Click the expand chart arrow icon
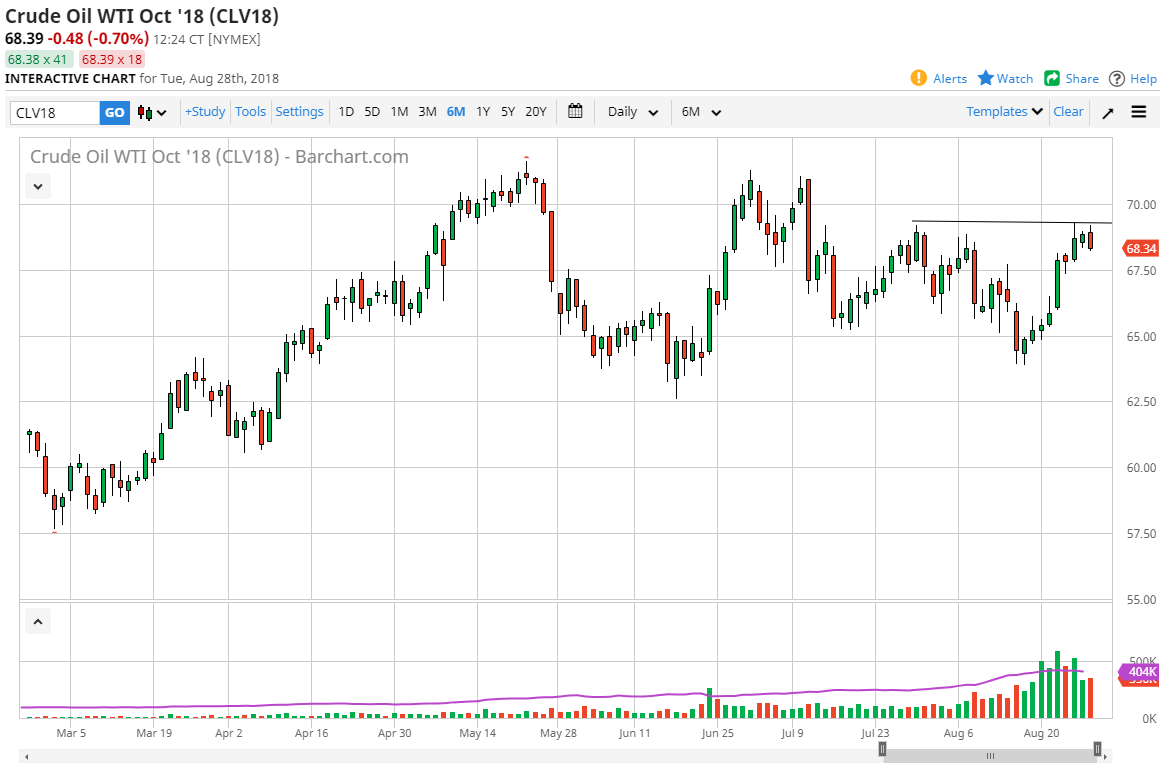 1108,112
